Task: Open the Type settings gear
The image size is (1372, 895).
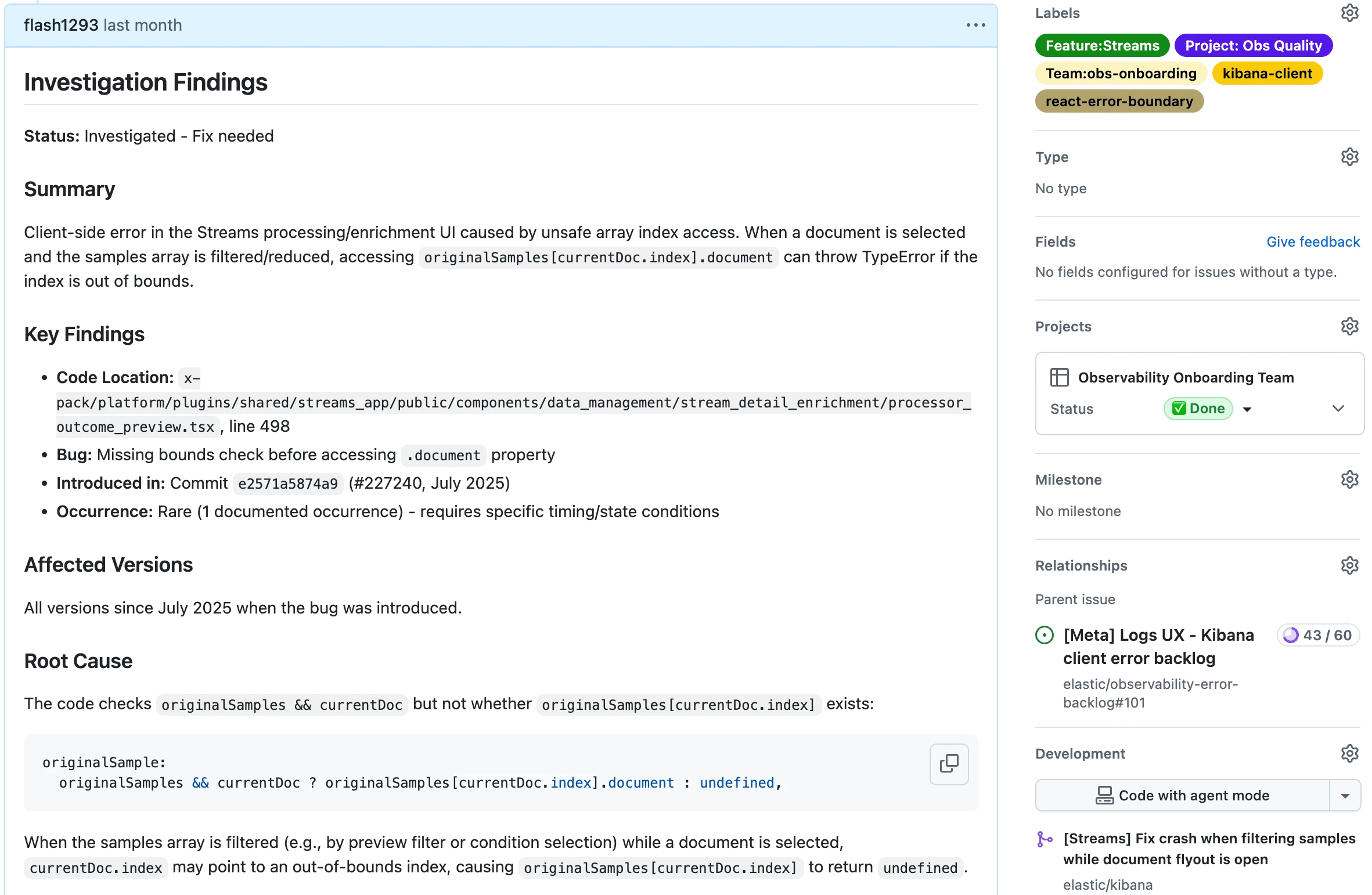Action: (1349, 156)
